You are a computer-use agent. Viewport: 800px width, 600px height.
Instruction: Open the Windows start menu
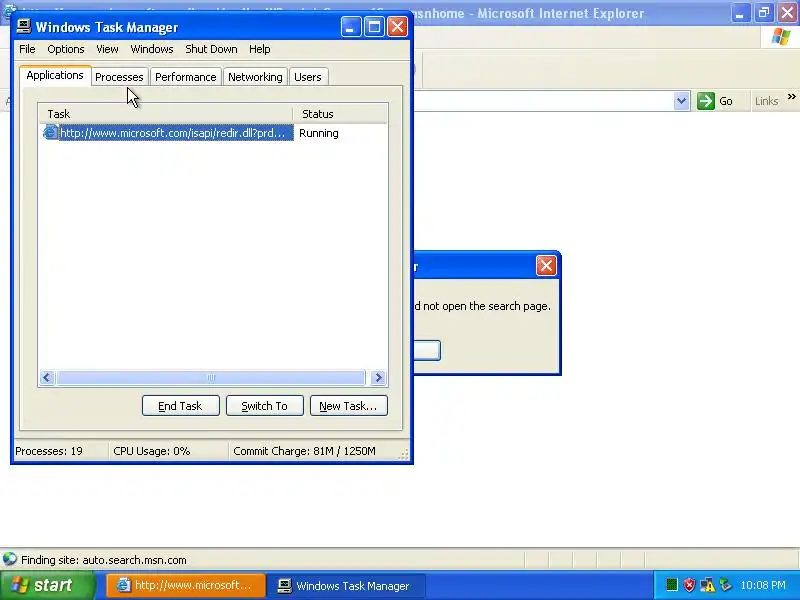point(47,585)
